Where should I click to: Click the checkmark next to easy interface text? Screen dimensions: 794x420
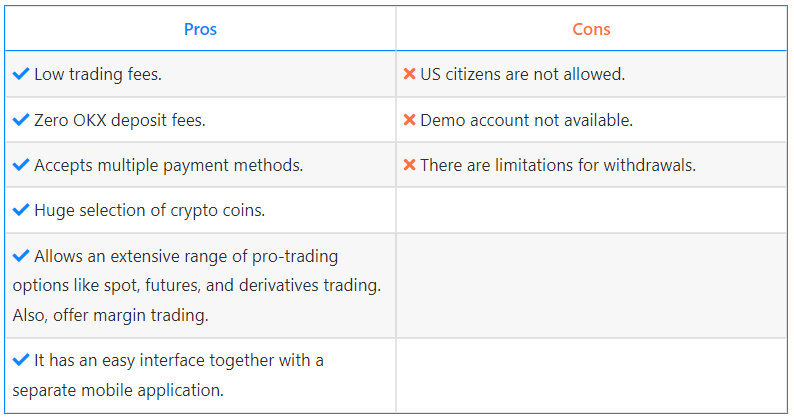click(x=21, y=360)
